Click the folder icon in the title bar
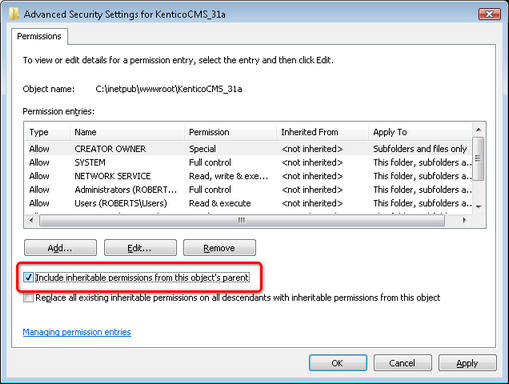The width and height of the screenshot is (509, 384). [14, 14]
